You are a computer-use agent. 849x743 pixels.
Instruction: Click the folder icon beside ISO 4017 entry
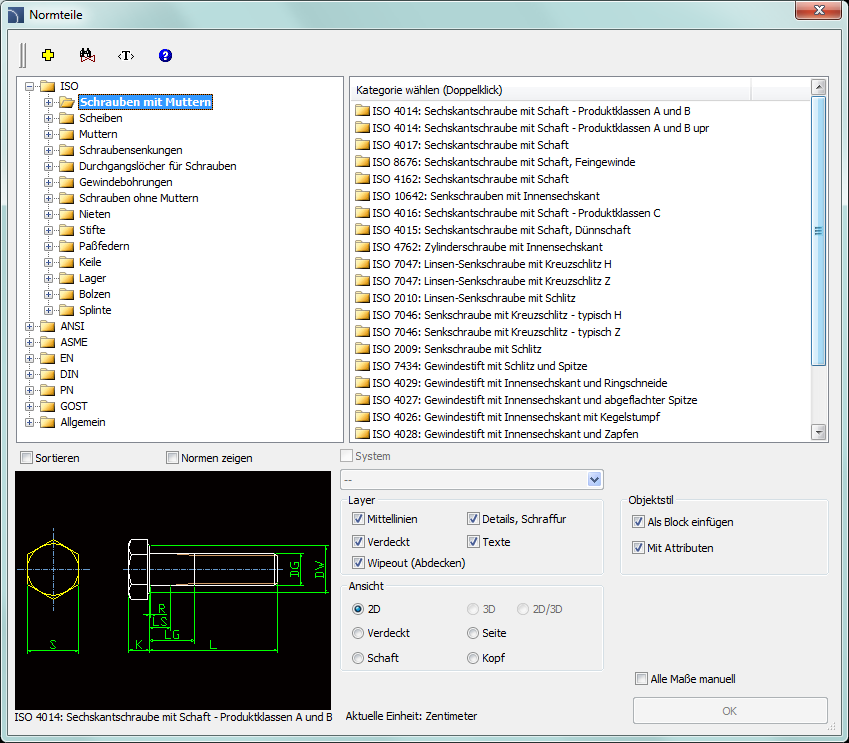[x=362, y=145]
